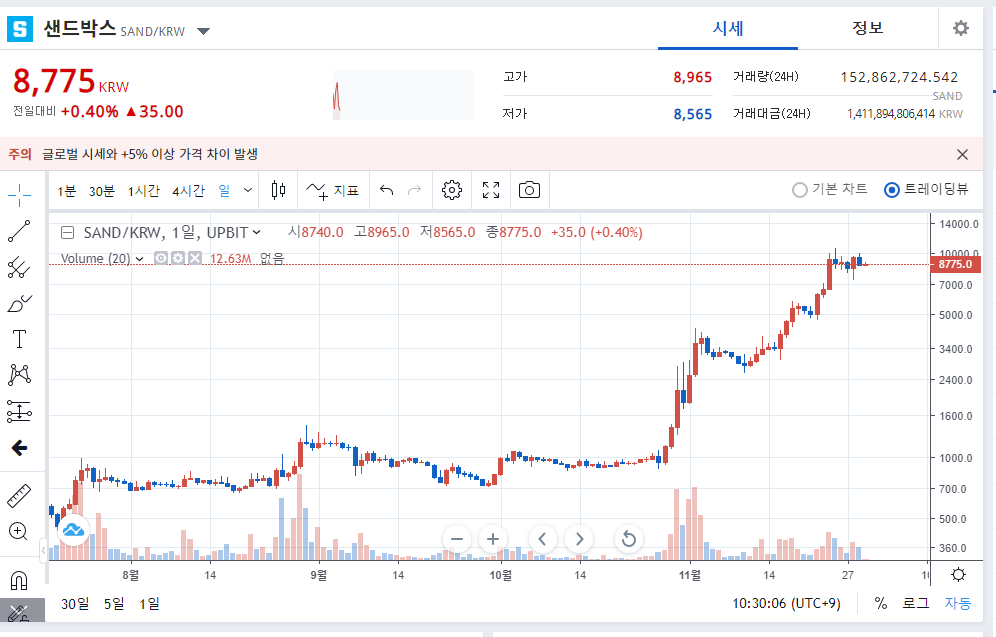Select the 1분 interval
The width and height of the screenshot is (996, 637).
[x=66, y=191]
